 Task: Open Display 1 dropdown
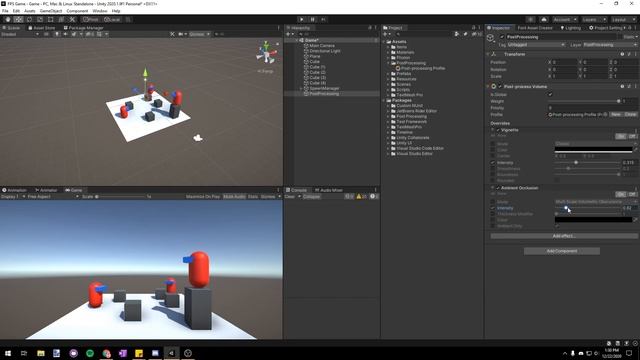coord(13,197)
